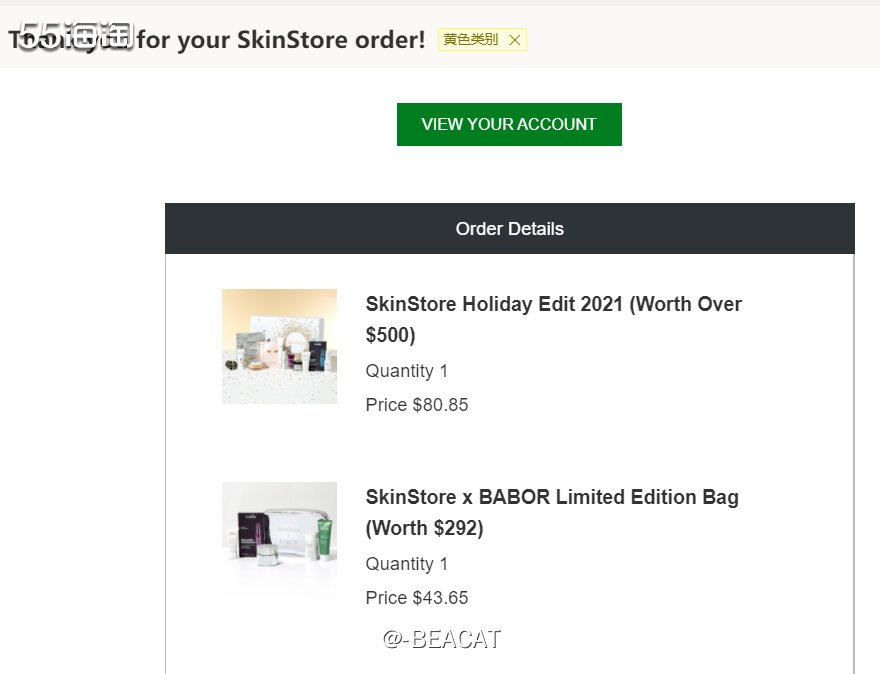Click Quantity 1 under BABOR Bag

[x=407, y=564]
